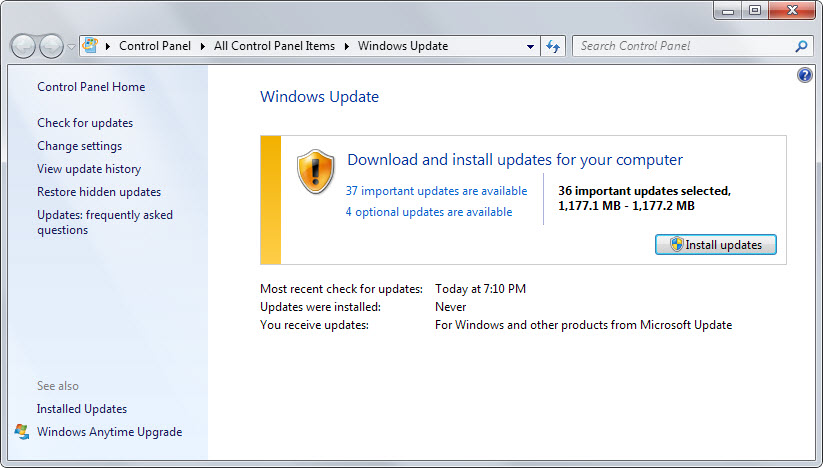Open Installed Updates link
Screen dimensions: 823x468
tap(81, 409)
